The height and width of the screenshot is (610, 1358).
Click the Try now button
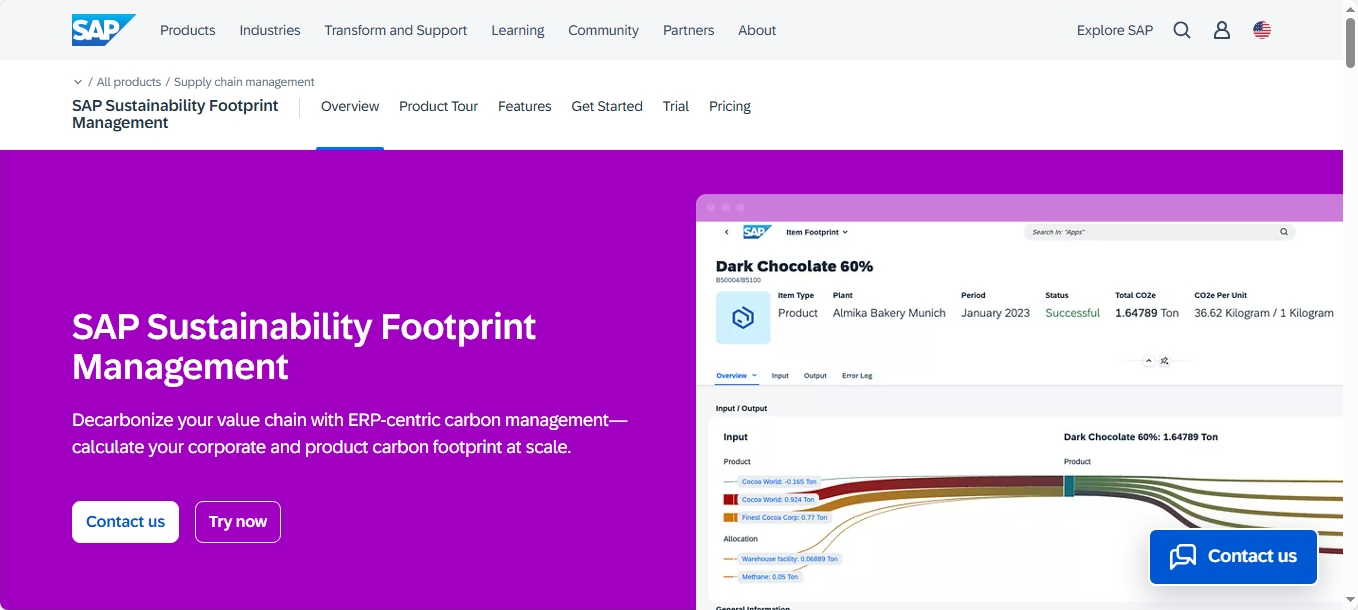[238, 522]
